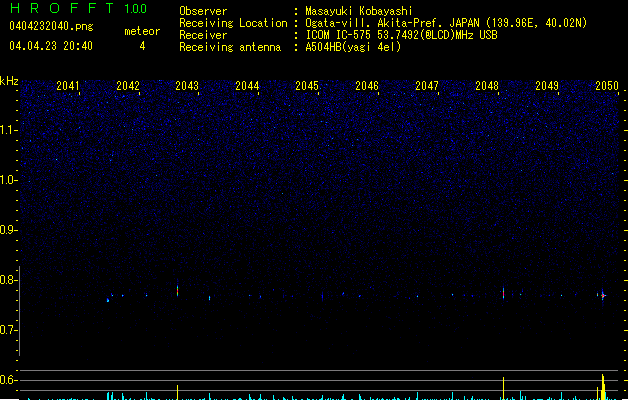This screenshot has width=629, height=400.
Task: Click the kHz axis unit label
Action: pos(9,81)
